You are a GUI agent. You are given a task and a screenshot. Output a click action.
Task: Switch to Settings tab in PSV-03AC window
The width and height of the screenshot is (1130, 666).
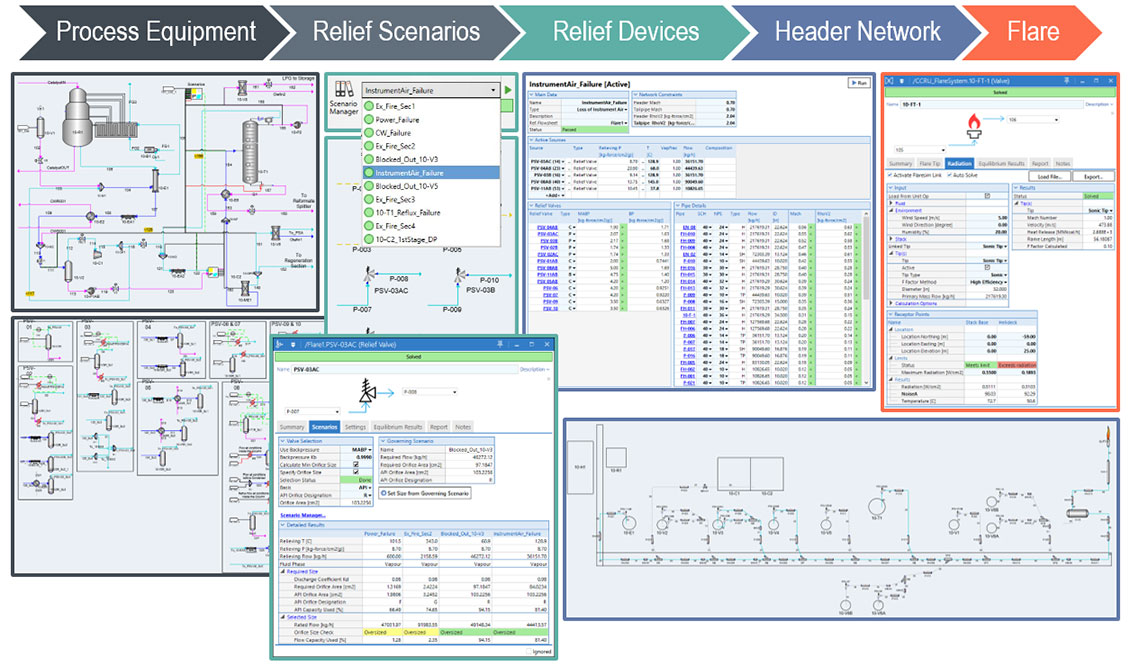pos(355,427)
